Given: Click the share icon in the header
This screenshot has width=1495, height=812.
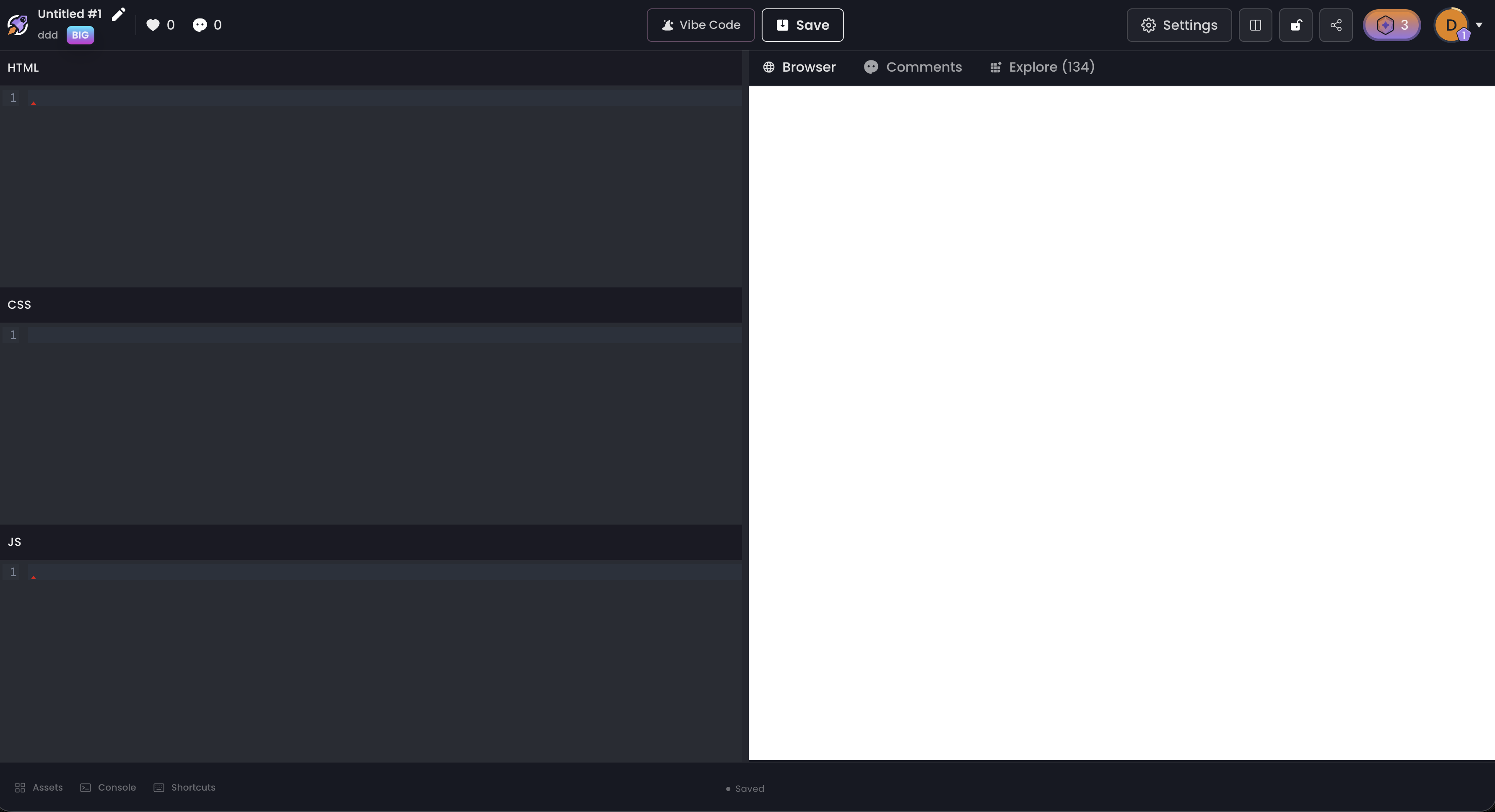Looking at the screenshot, I should [1336, 25].
